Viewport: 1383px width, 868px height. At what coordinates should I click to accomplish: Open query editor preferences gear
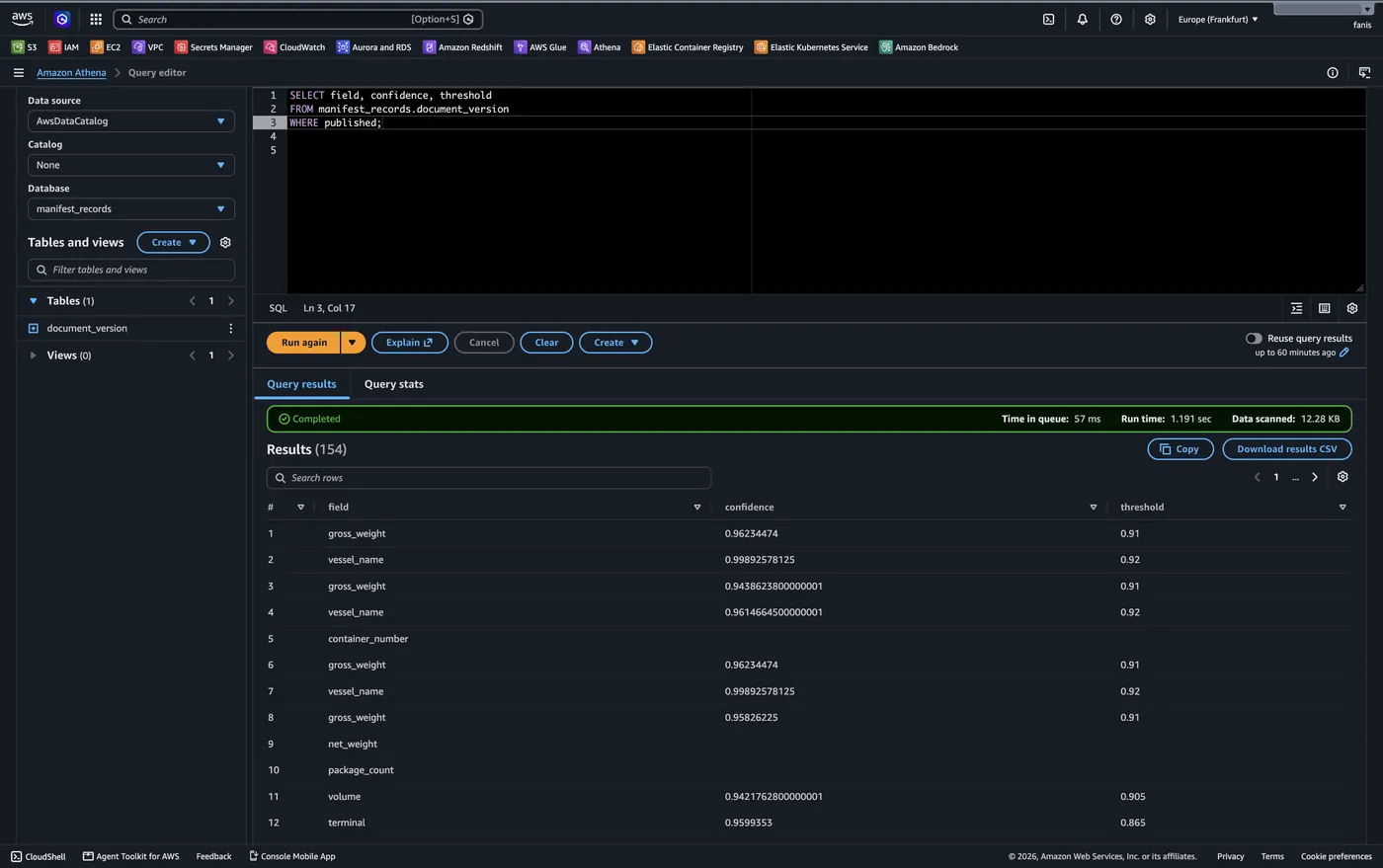(1351, 308)
